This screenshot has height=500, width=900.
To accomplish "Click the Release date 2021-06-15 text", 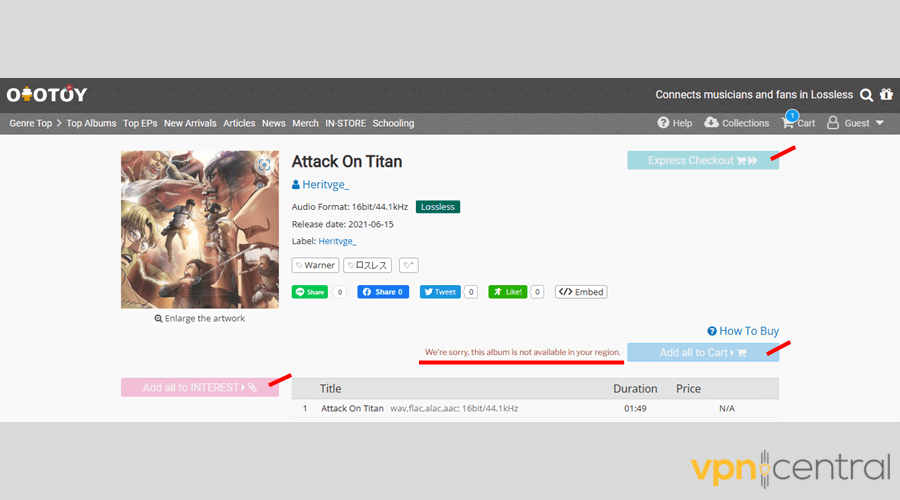I will [343, 224].
